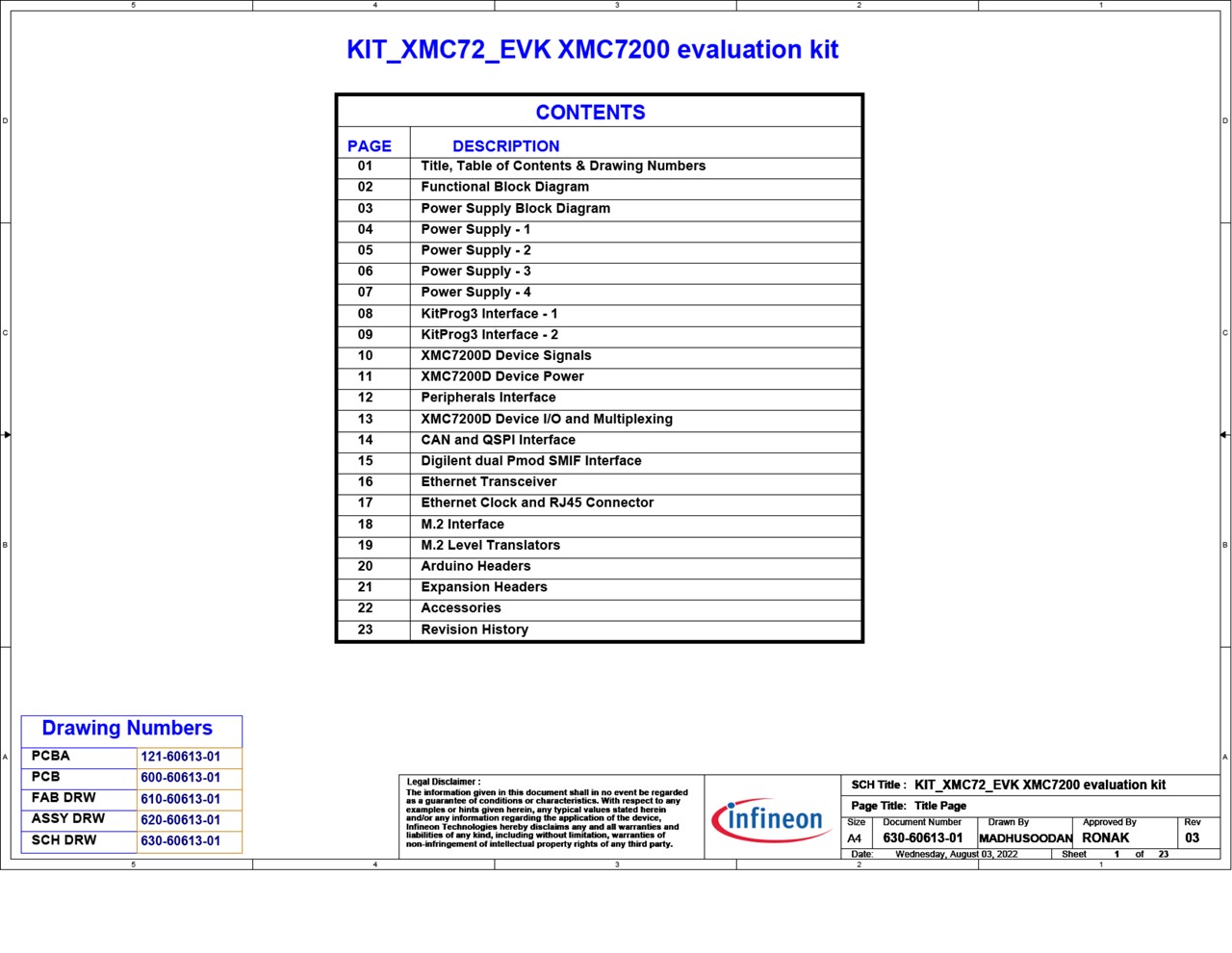The height and width of the screenshot is (953, 1232).
Task: Click the Drawing Numbers heading
Action: click(x=127, y=729)
